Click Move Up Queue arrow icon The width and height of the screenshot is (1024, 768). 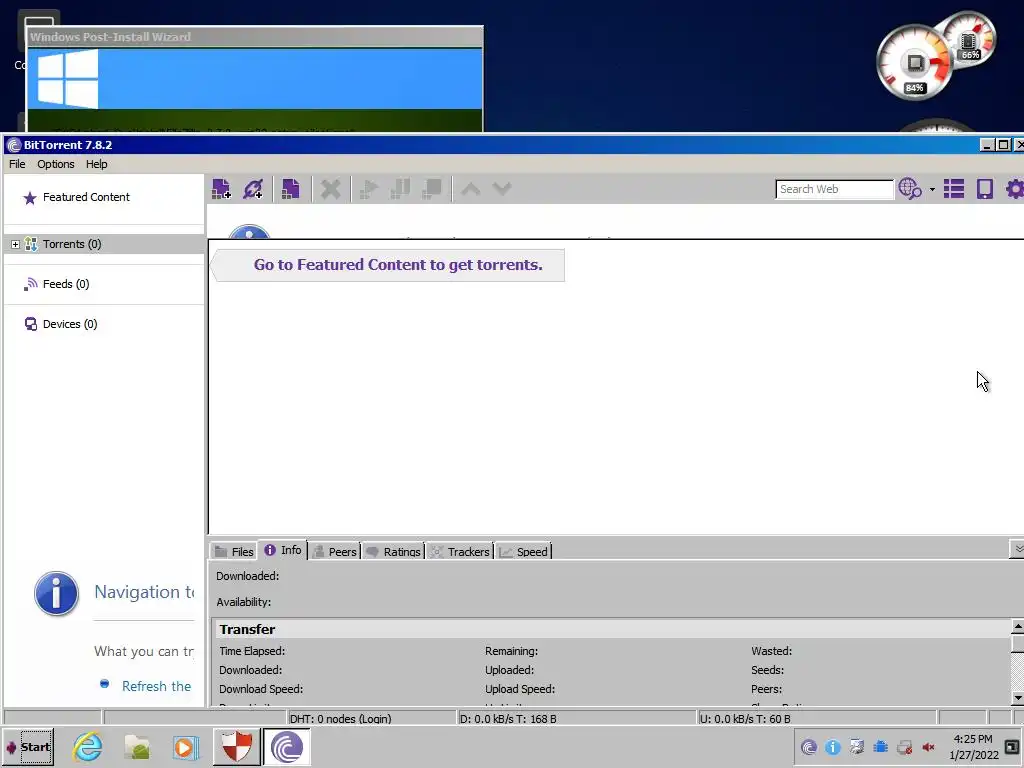[471, 189]
